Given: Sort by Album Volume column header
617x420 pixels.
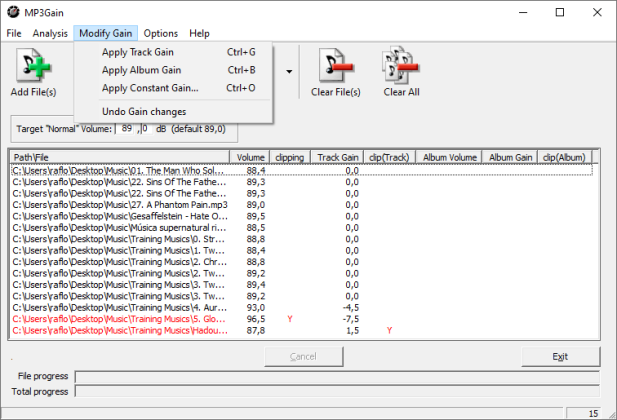Looking at the screenshot, I should 449,157.
